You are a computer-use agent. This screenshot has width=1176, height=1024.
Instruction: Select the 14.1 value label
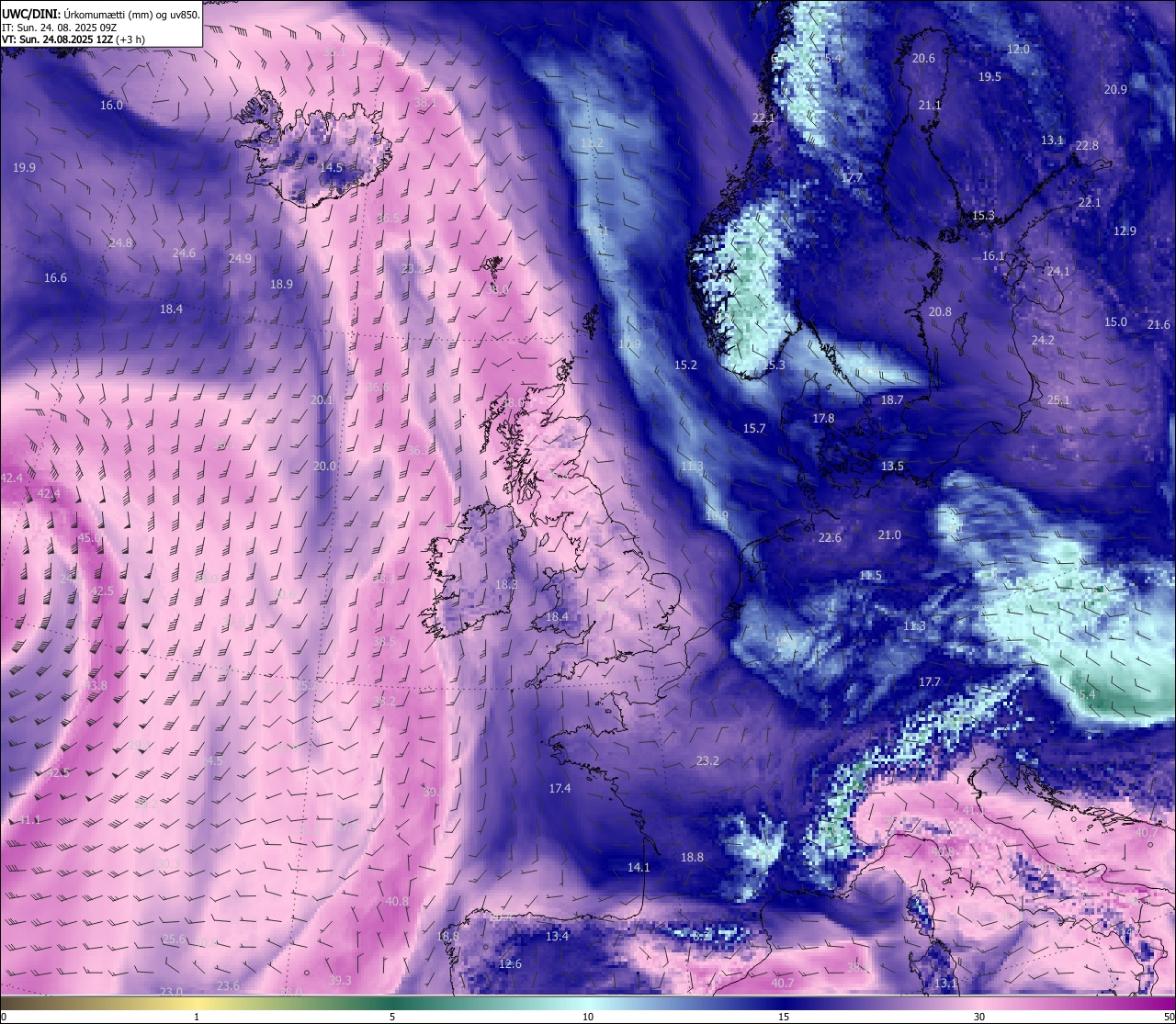pyautogui.click(x=639, y=868)
